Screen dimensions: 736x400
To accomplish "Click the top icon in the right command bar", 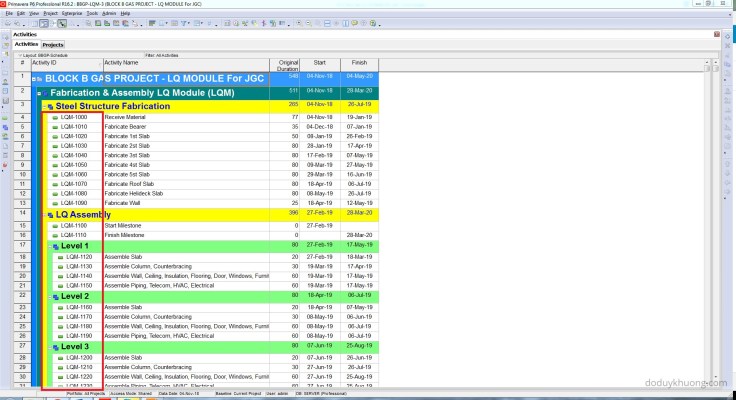I will pyautogui.click(x=728, y=36).
